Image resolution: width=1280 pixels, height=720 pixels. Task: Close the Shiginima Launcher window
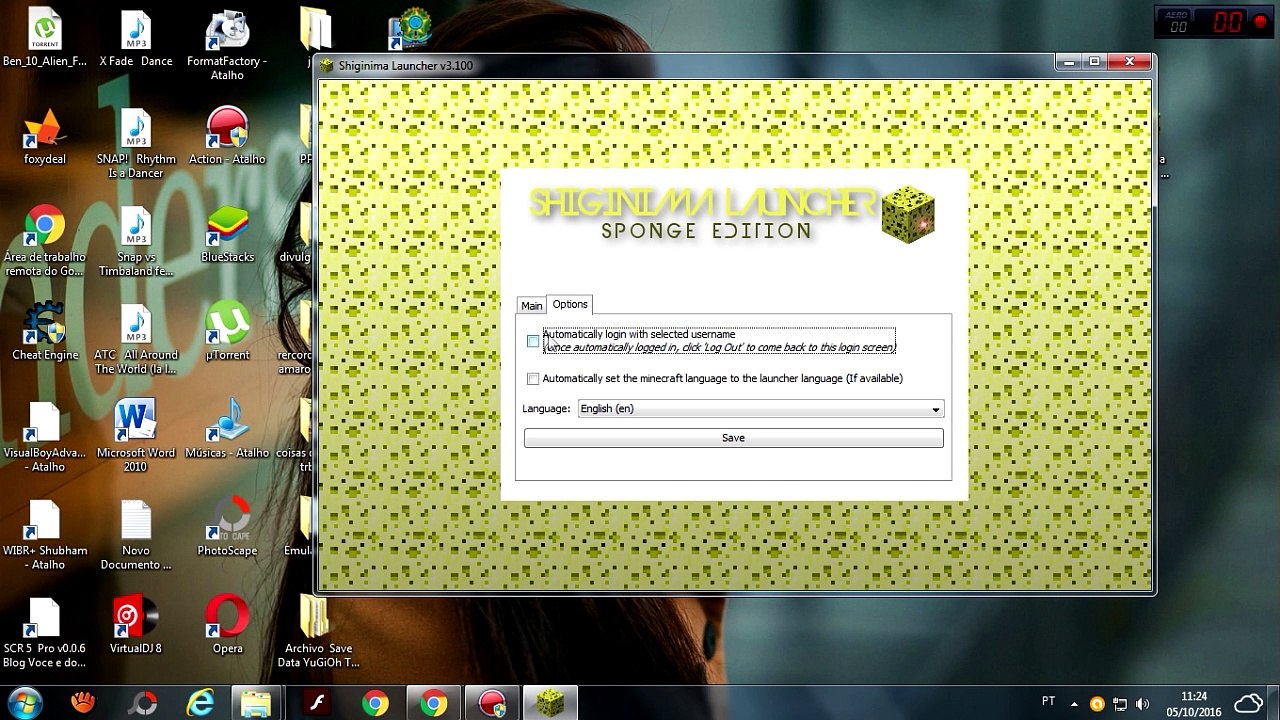pyautogui.click(x=1129, y=62)
